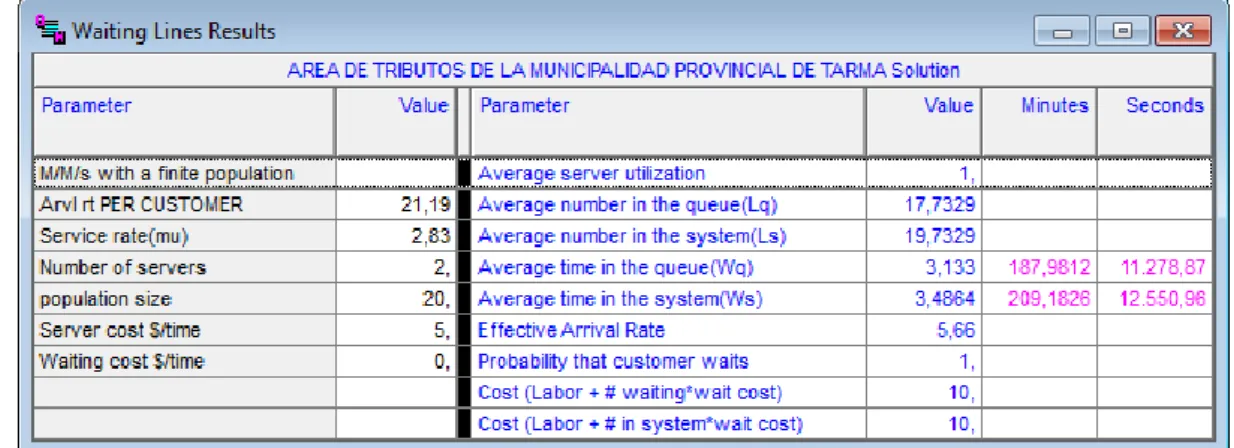1234x448 pixels.
Task: Click the Wq value 3,133
Action: (950, 268)
